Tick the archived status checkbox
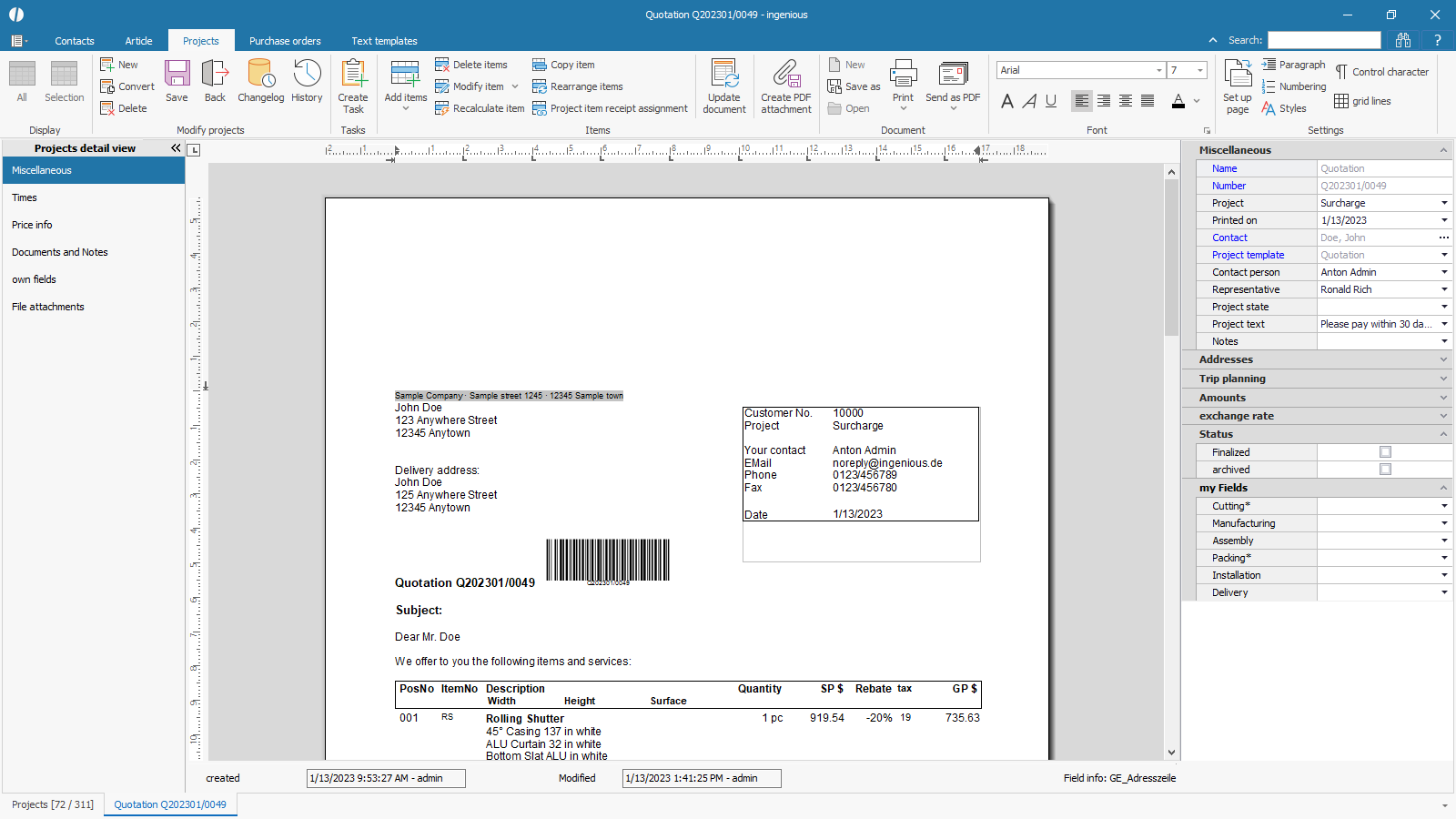 pyautogui.click(x=1385, y=470)
